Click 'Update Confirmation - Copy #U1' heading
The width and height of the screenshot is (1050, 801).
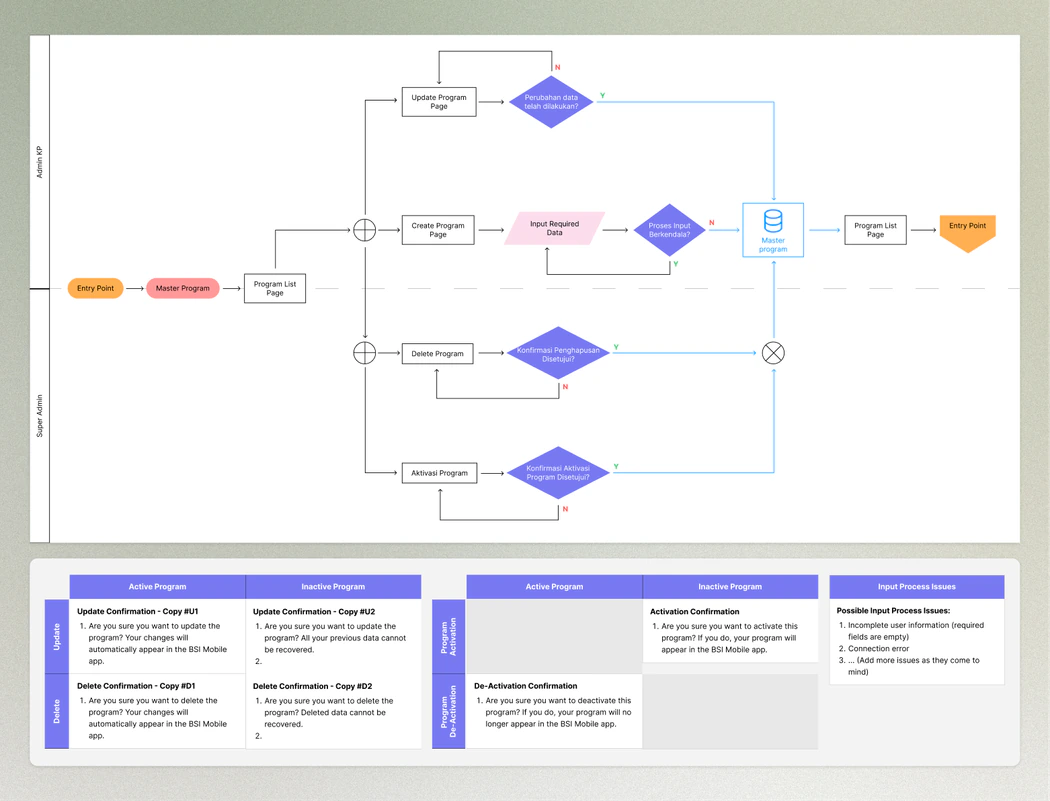click(x=137, y=611)
